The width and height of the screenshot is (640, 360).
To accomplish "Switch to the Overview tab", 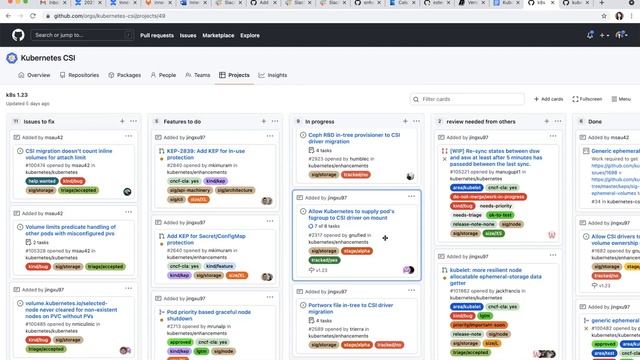I will pyautogui.click(x=34, y=75).
